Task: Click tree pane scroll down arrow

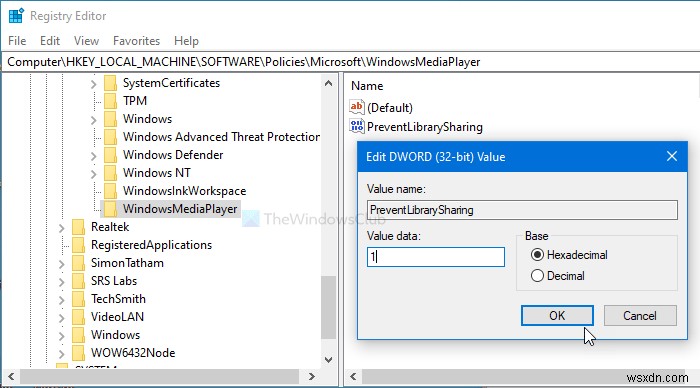Action: click(x=329, y=360)
